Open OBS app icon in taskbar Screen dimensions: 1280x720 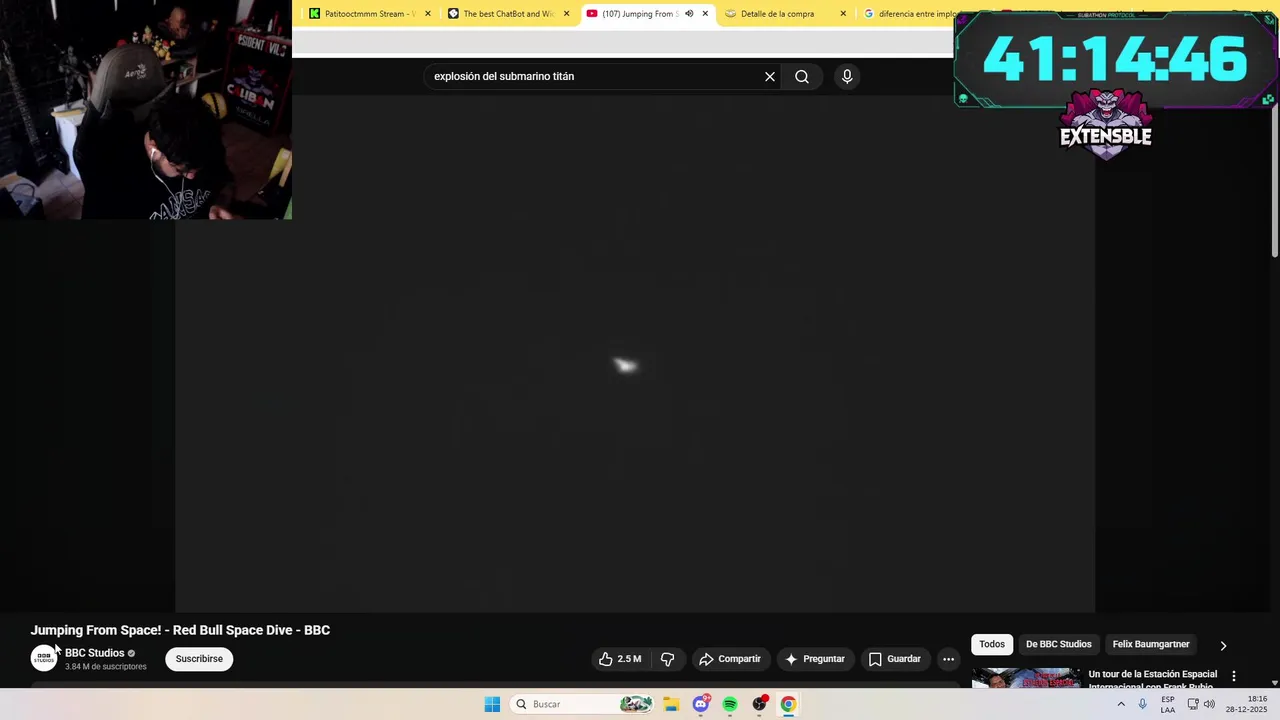(759, 704)
